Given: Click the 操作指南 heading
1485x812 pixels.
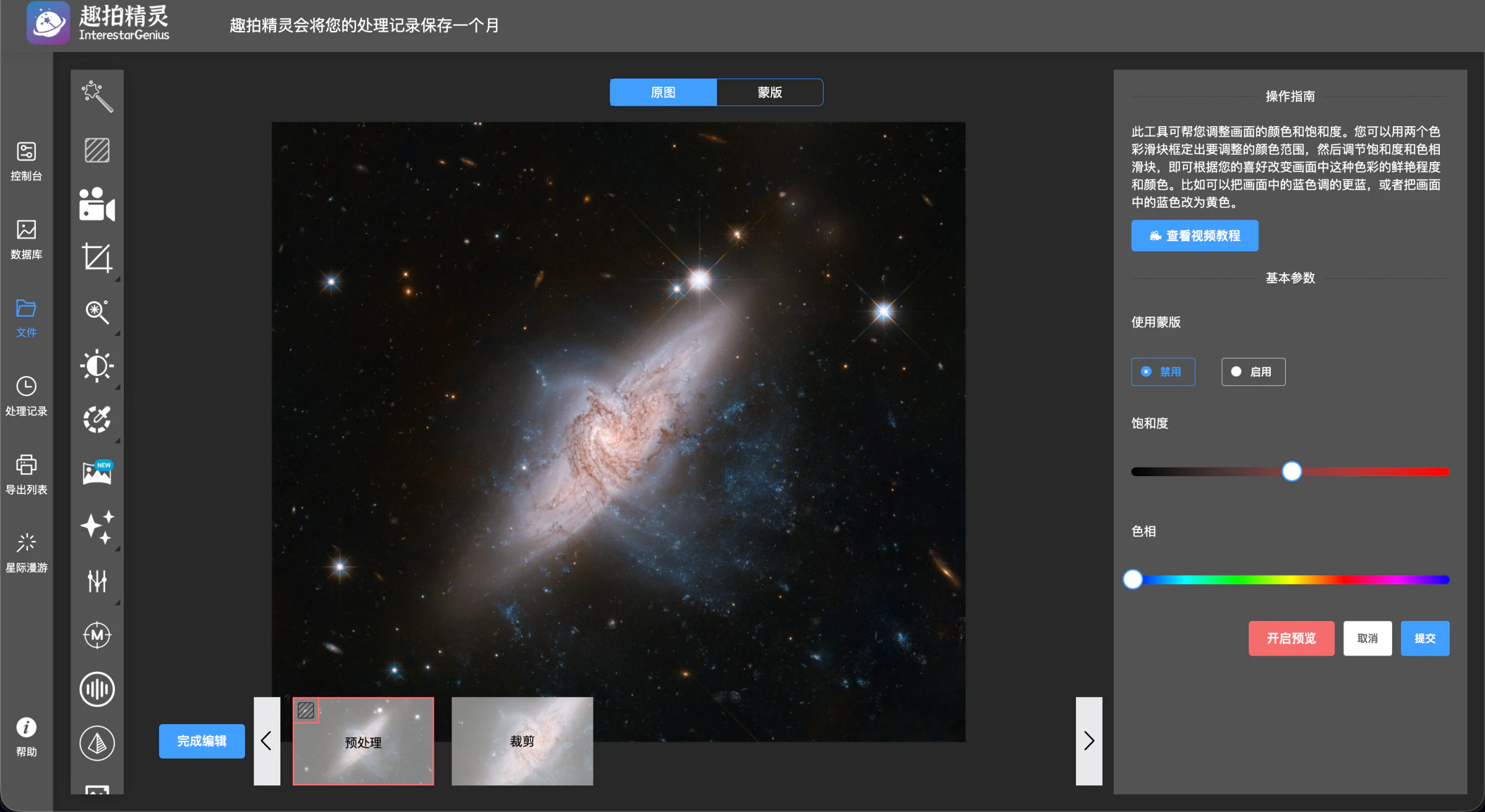Looking at the screenshot, I should click(x=1290, y=96).
